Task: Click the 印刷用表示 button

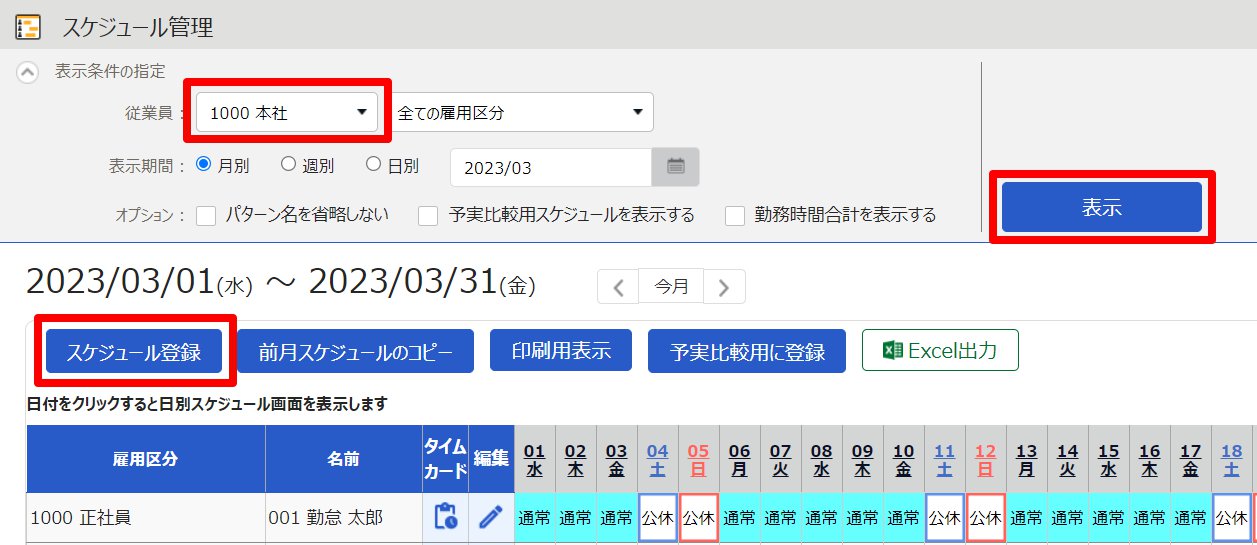Action: 561,351
